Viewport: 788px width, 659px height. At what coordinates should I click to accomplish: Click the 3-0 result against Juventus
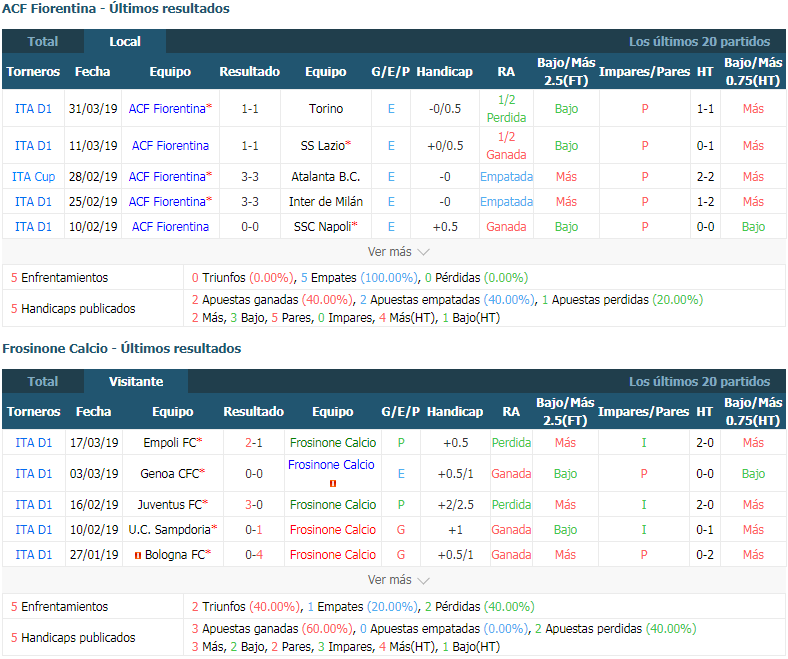[x=253, y=505]
